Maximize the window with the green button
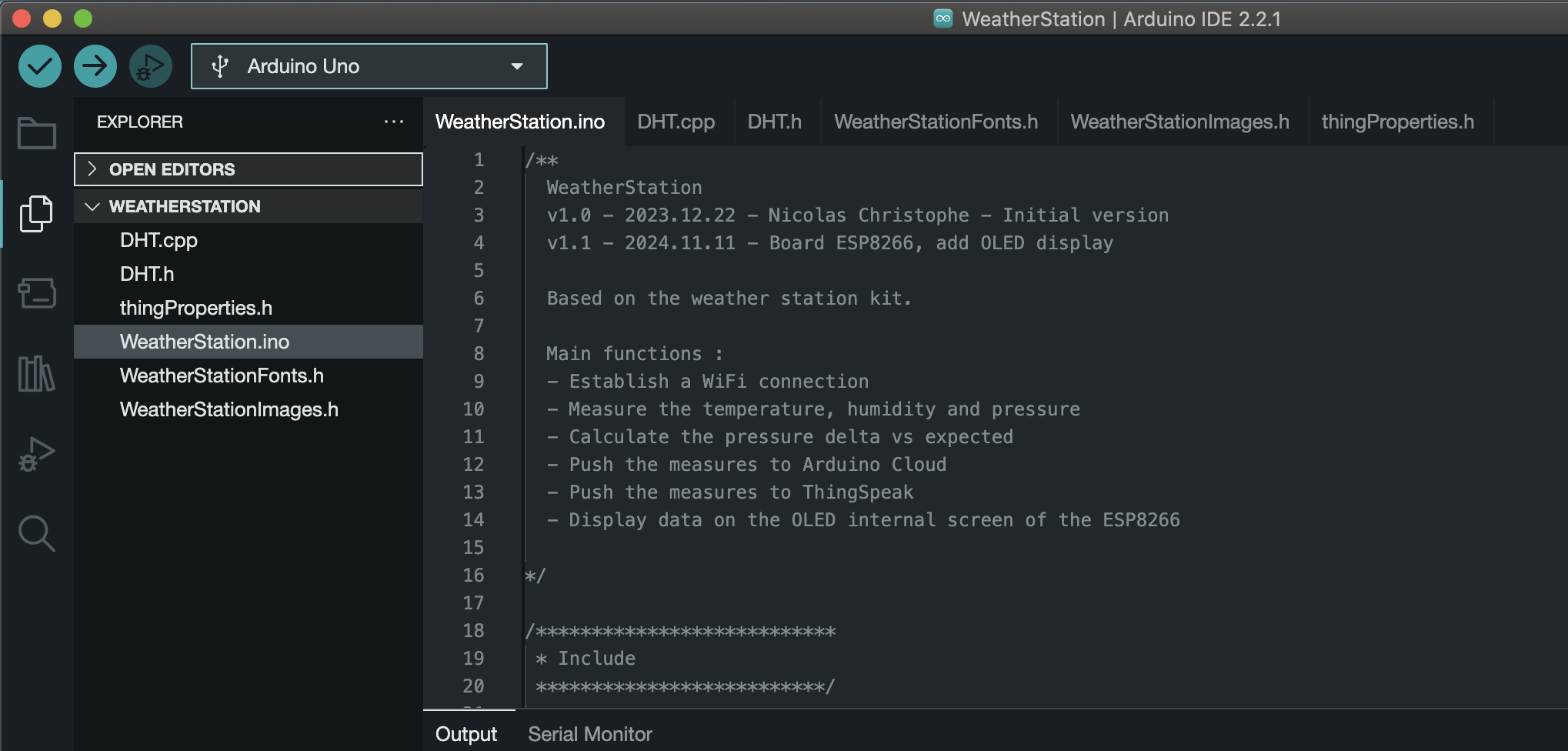This screenshot has width=1568, height=751. tap(83, 18)
